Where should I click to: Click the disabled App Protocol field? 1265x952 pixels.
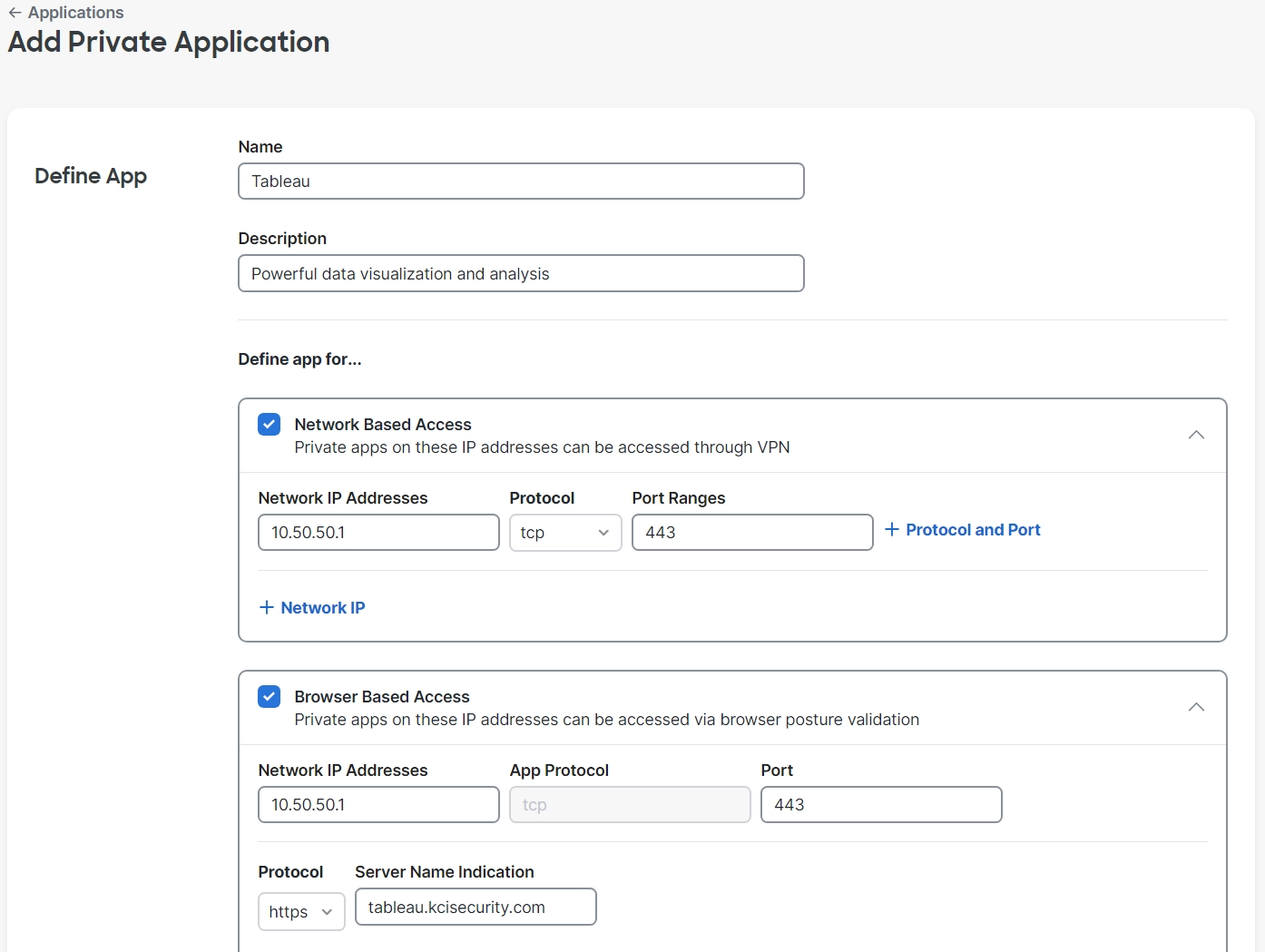(630, 805)
